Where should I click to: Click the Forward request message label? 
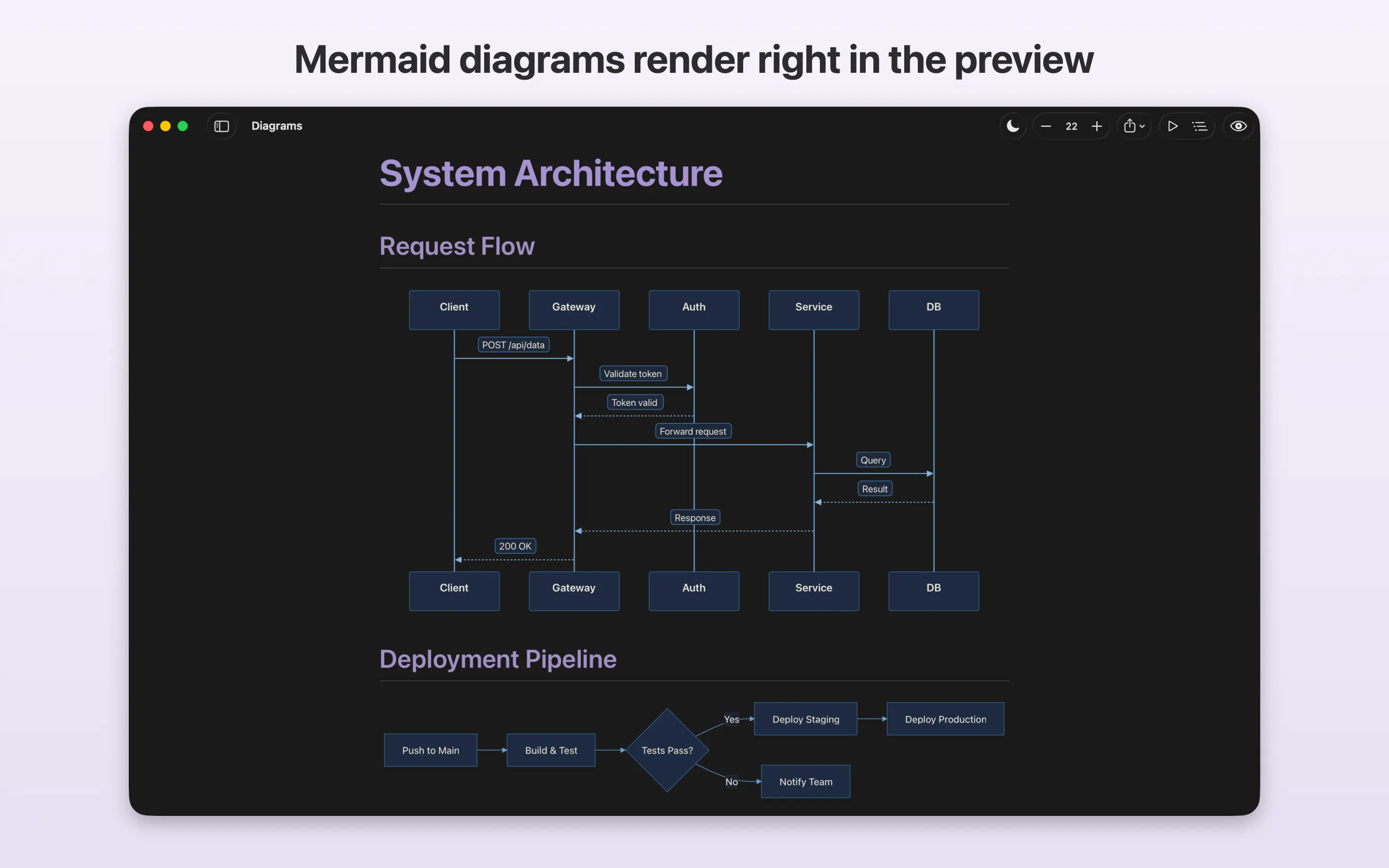point(694,431)
